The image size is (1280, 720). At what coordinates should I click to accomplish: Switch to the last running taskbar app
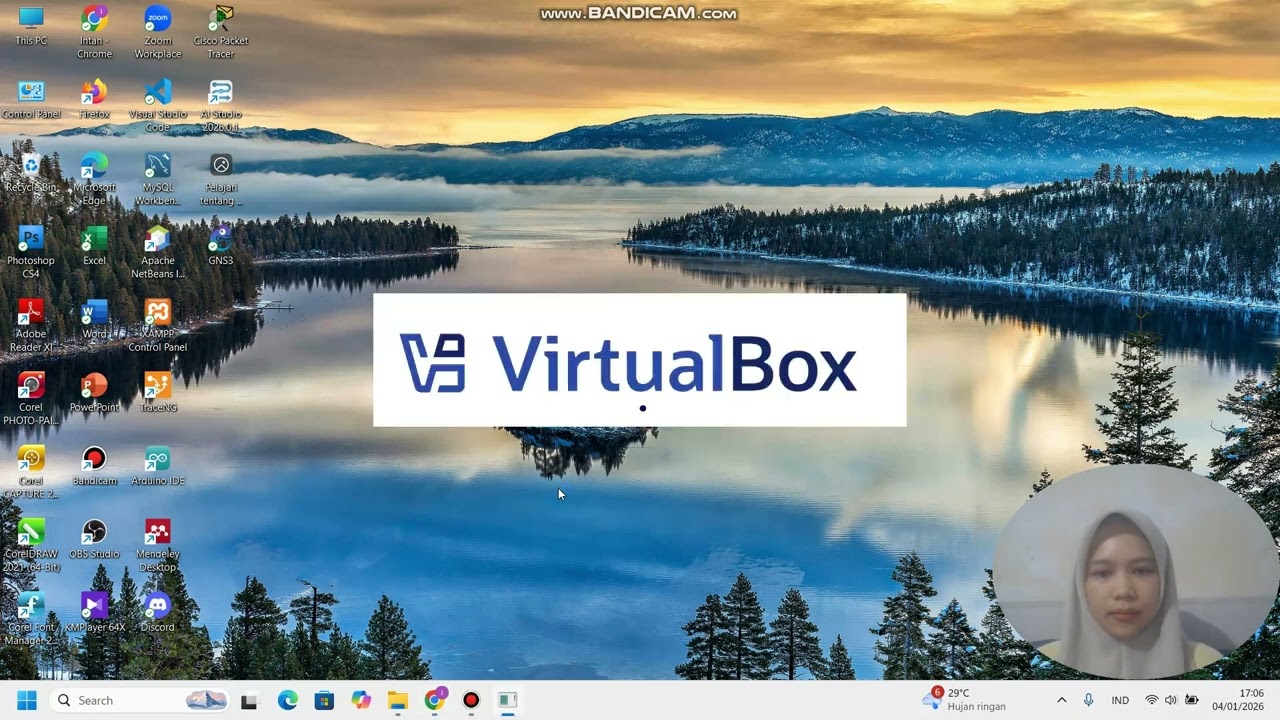tap(508, 700)
